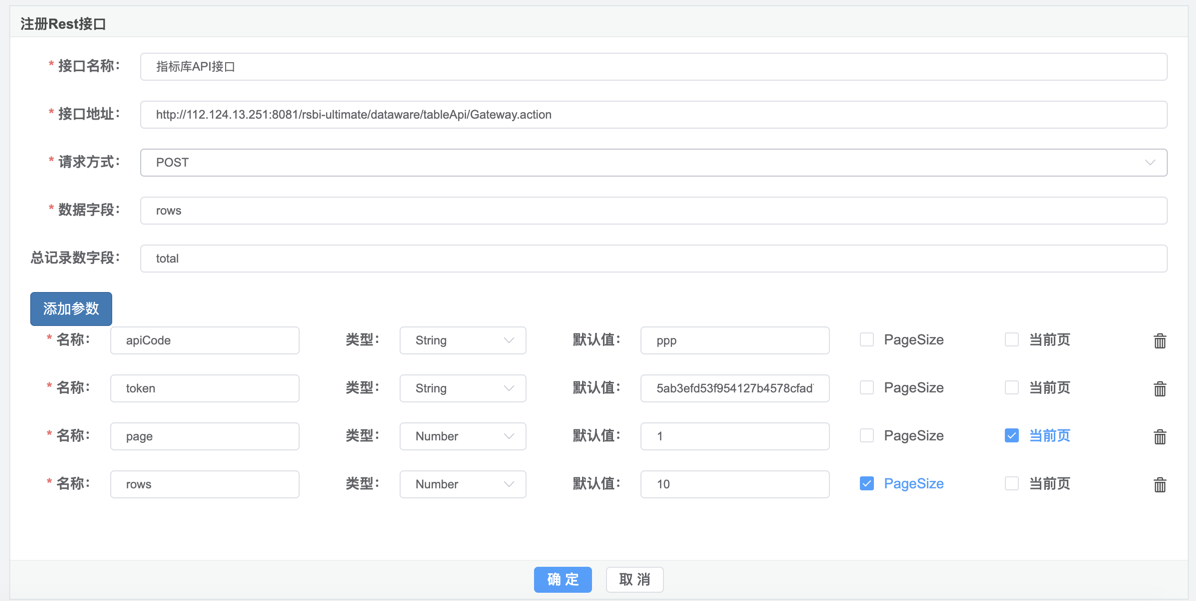Image resolution: width=1196 pixels, height=601 pixels.
Task: Change type dropdown of rows parameter
Action: click(463, 484)
